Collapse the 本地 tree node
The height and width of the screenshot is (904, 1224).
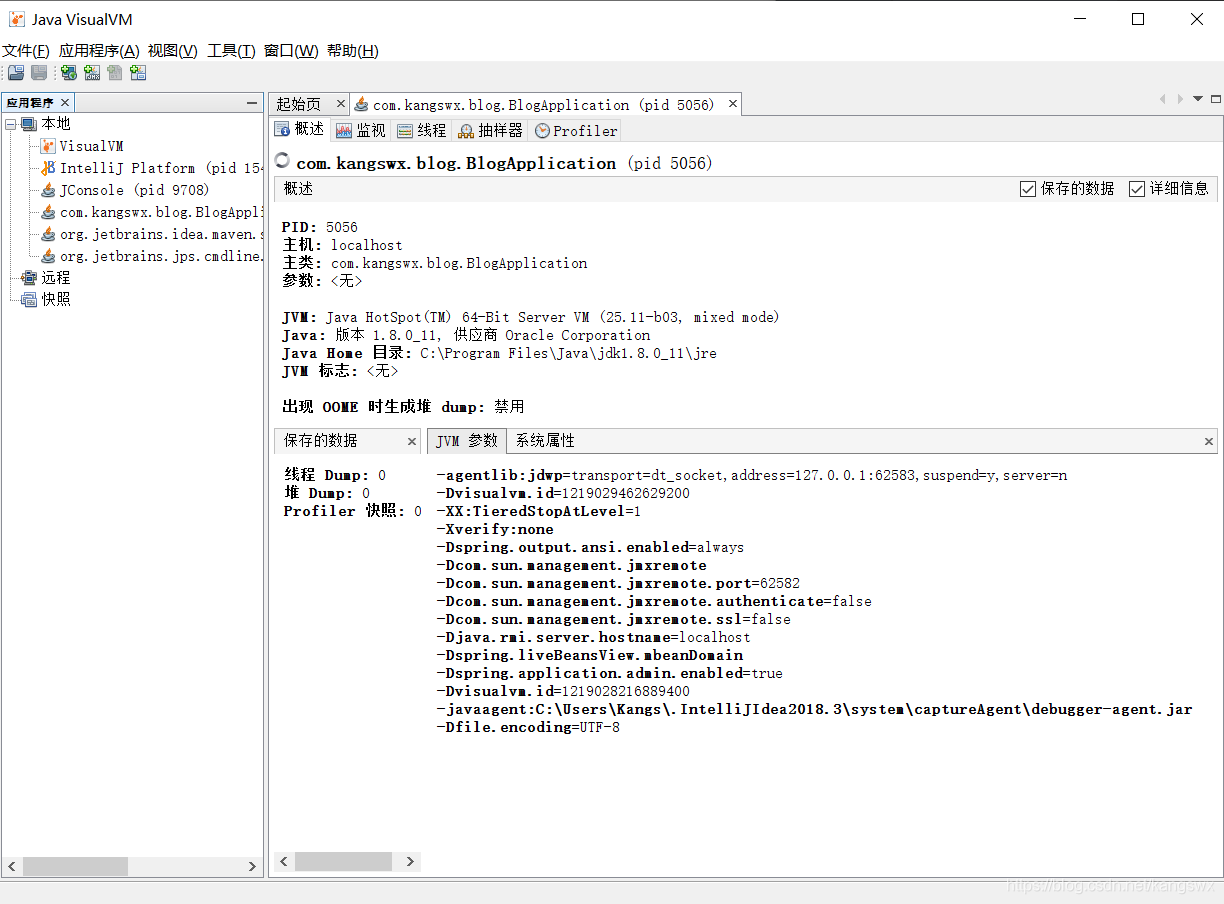click(10, 124)
